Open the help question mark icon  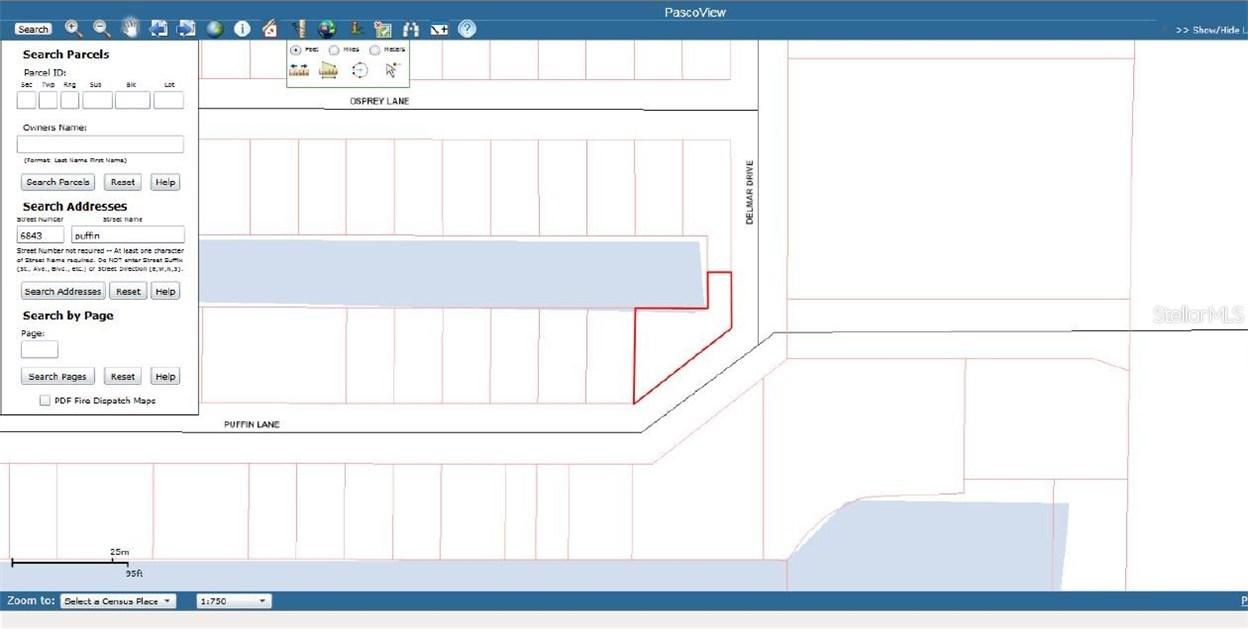coord(467,28)
